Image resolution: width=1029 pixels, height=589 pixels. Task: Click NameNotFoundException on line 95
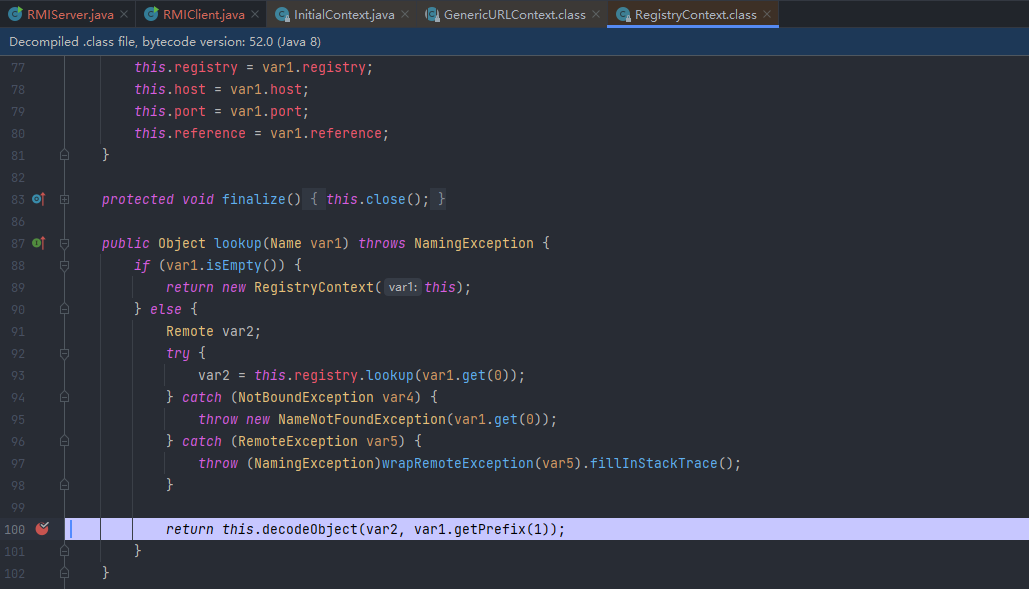[362, 419]
